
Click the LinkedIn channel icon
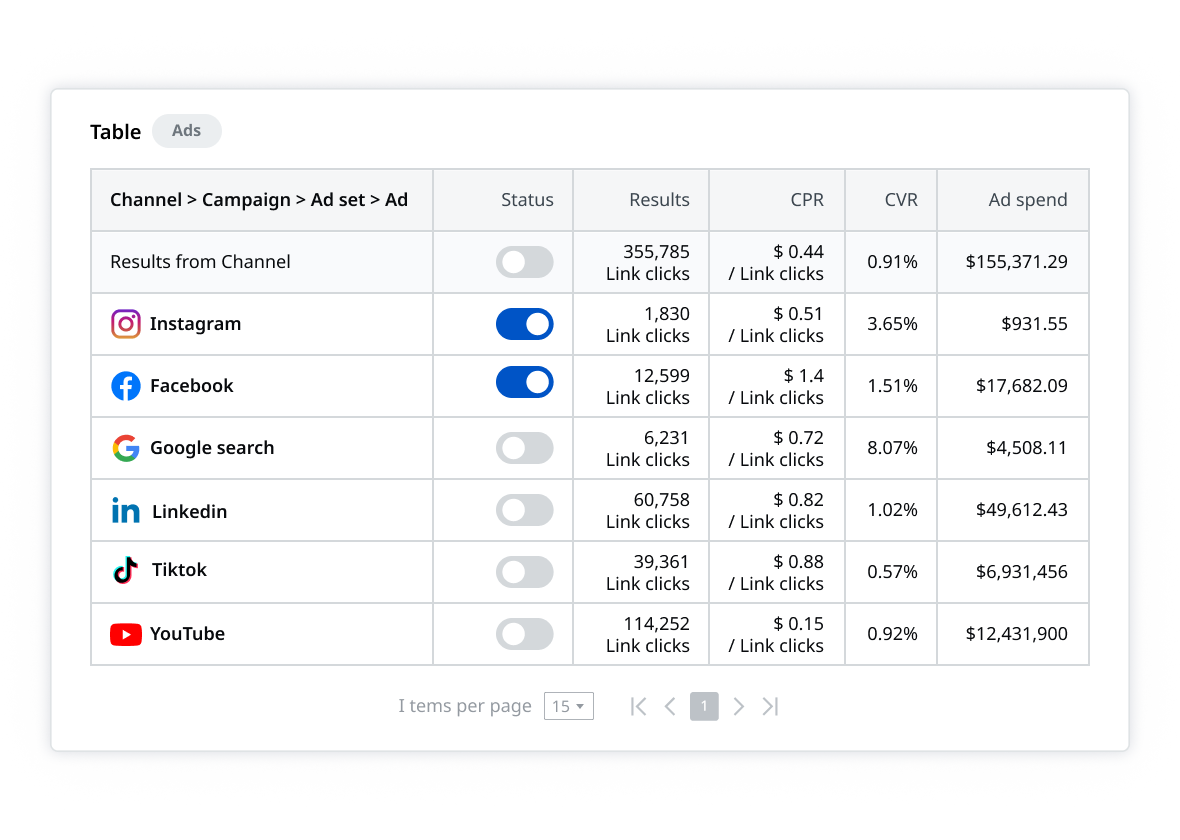(x=125, y=510)
